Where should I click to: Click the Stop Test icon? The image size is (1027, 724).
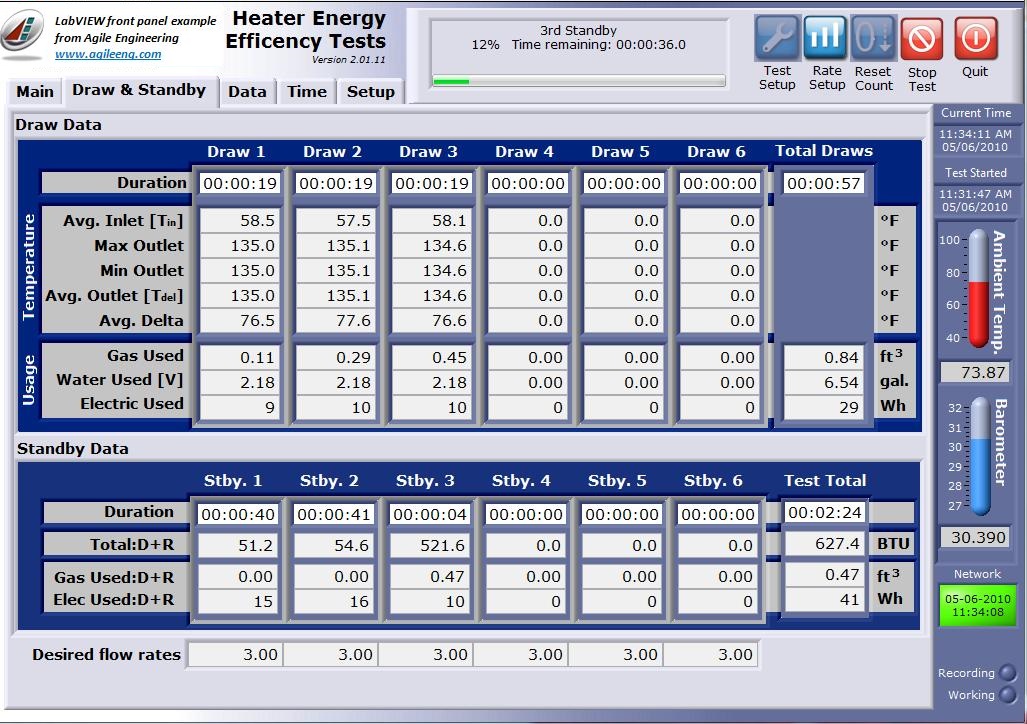(x=921, y=40)
